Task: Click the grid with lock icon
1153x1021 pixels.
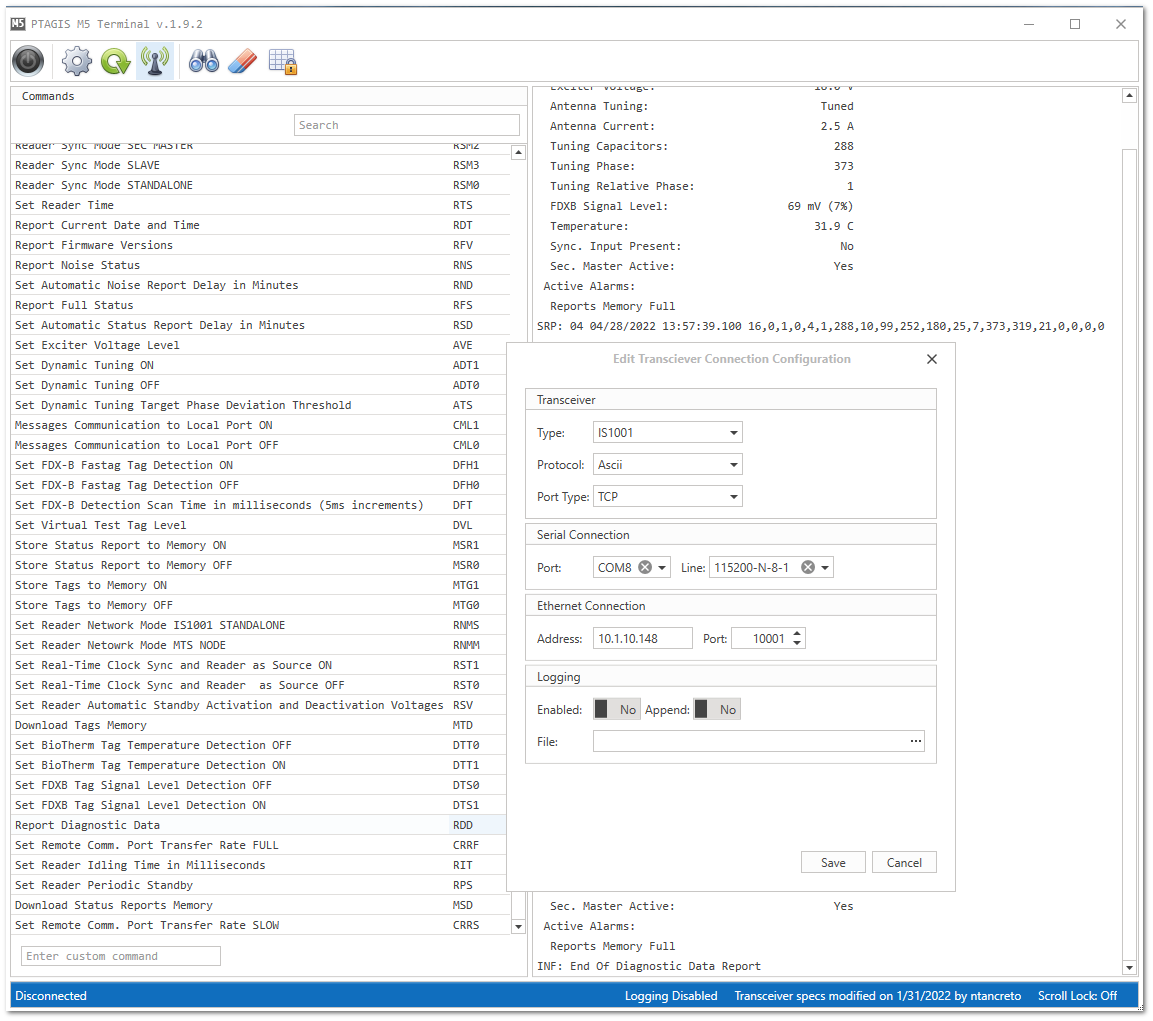Action: coord(282,61)
